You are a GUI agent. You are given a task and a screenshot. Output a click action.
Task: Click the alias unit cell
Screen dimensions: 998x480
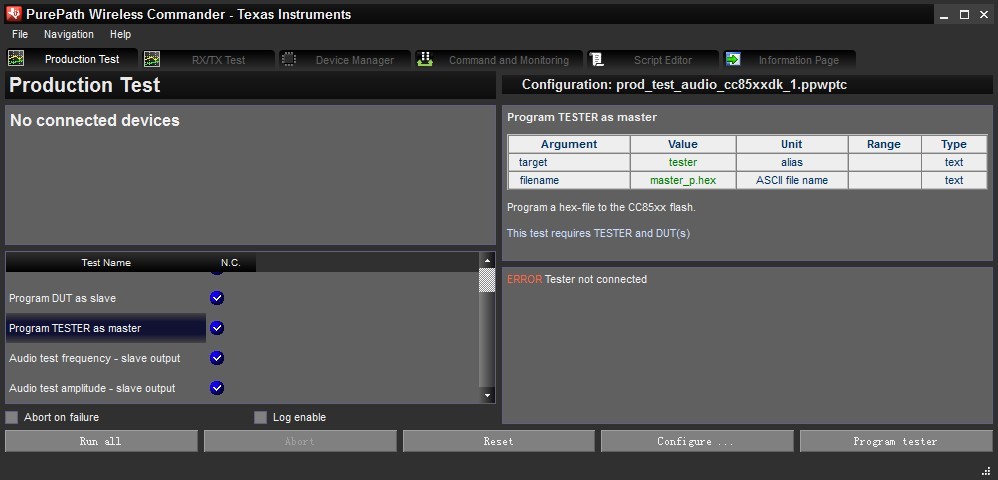pos(792,162)
